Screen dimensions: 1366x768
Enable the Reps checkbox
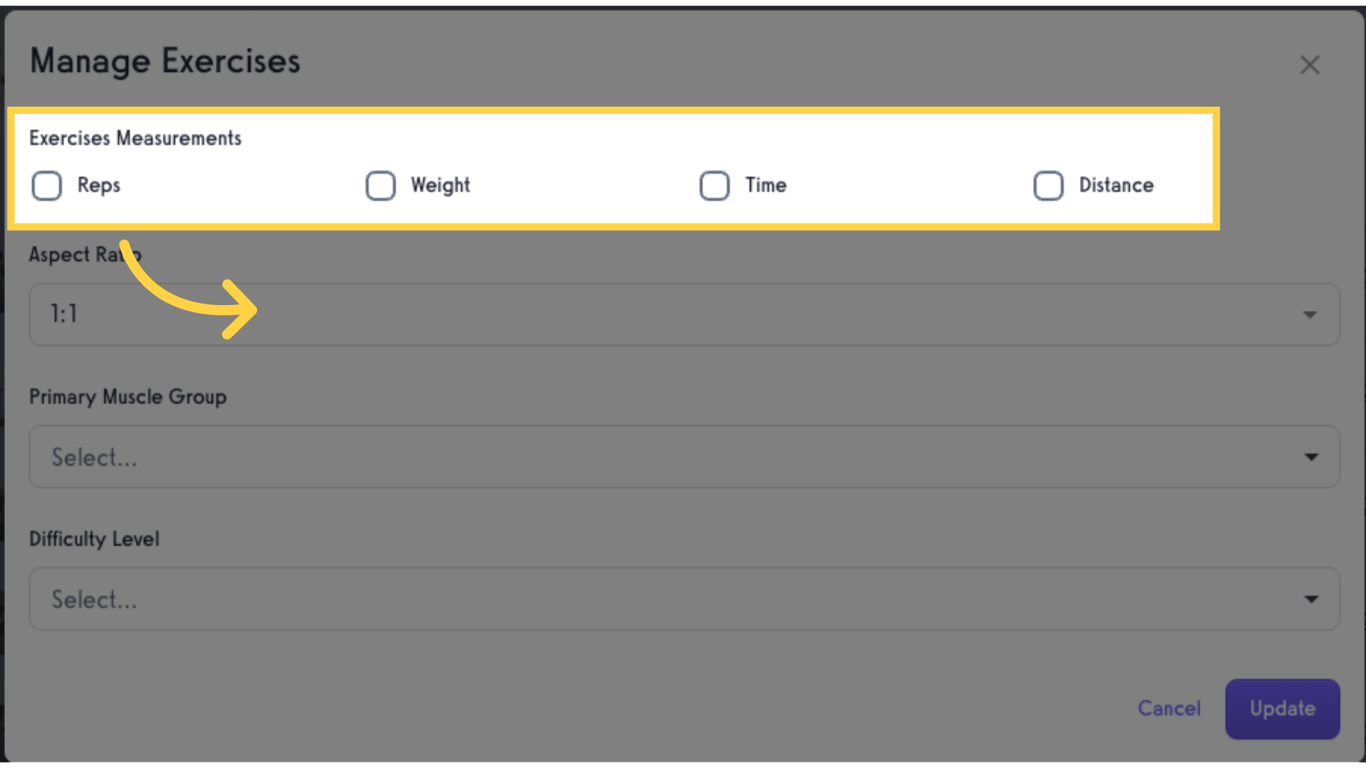coord(47,186)
